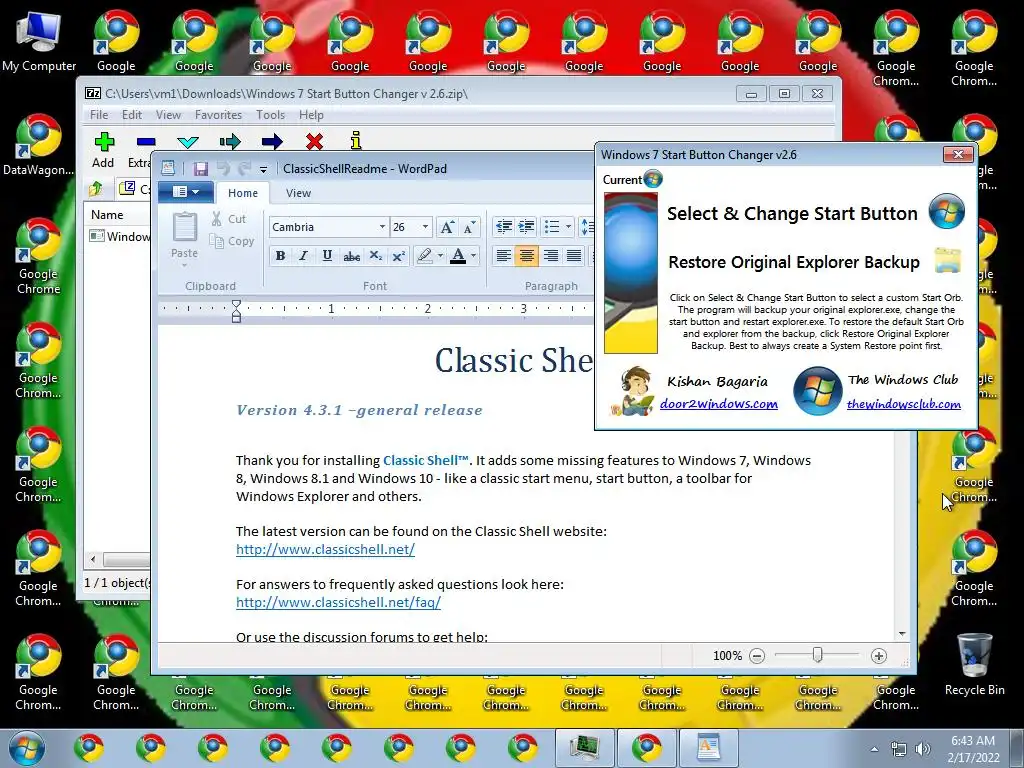Select the DataWagon desktop shortcut

click(39, 145)
